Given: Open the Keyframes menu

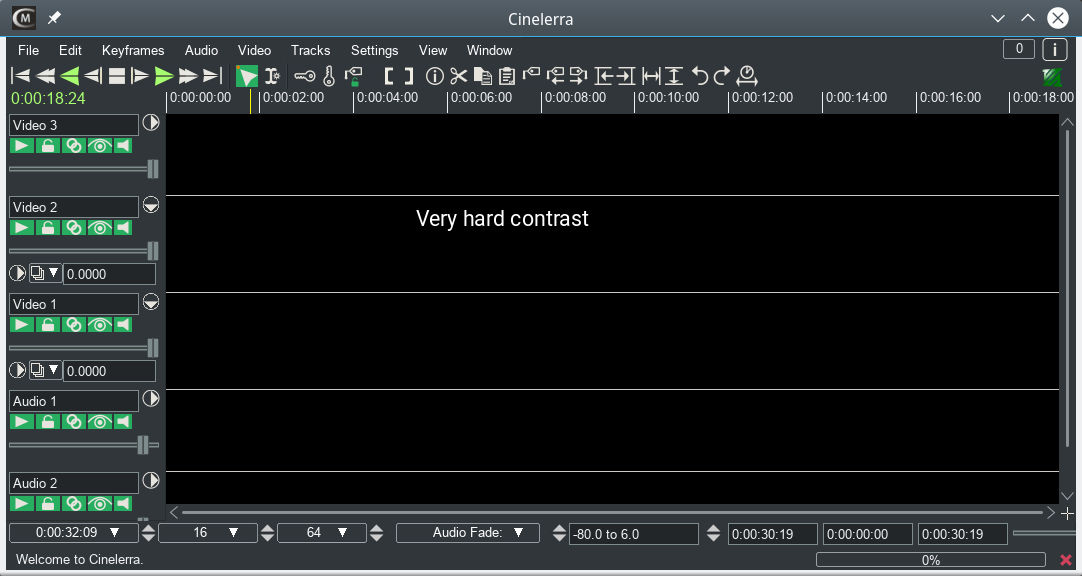Looking at the screenshot, I should pos(132,50).
